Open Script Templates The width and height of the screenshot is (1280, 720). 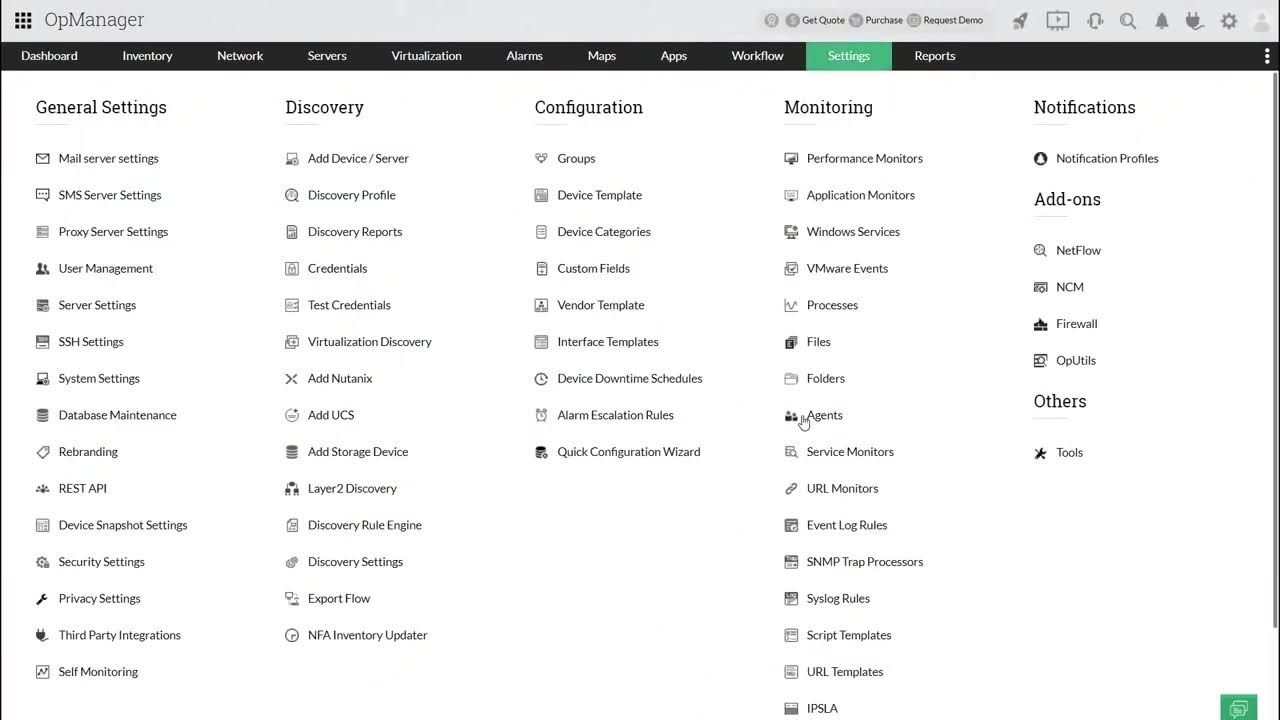click(x=848, y=635)
